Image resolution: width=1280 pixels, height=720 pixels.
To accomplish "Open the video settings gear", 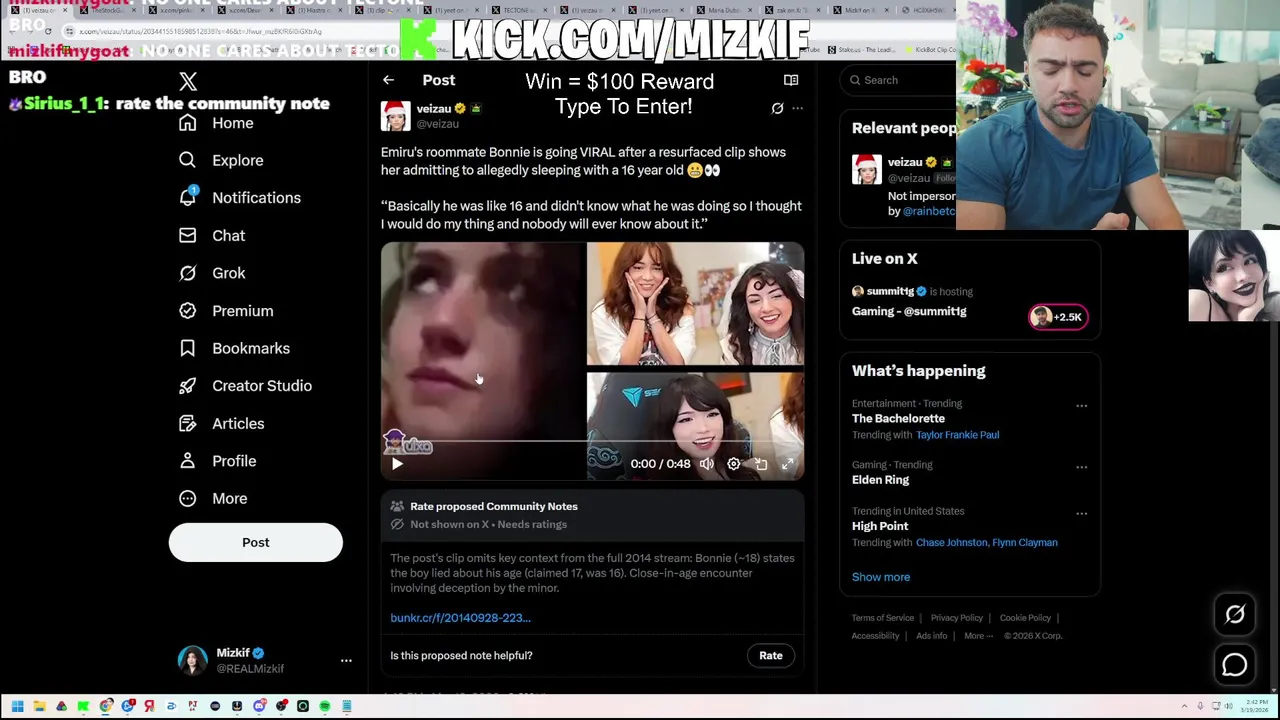I will [734, 464].
